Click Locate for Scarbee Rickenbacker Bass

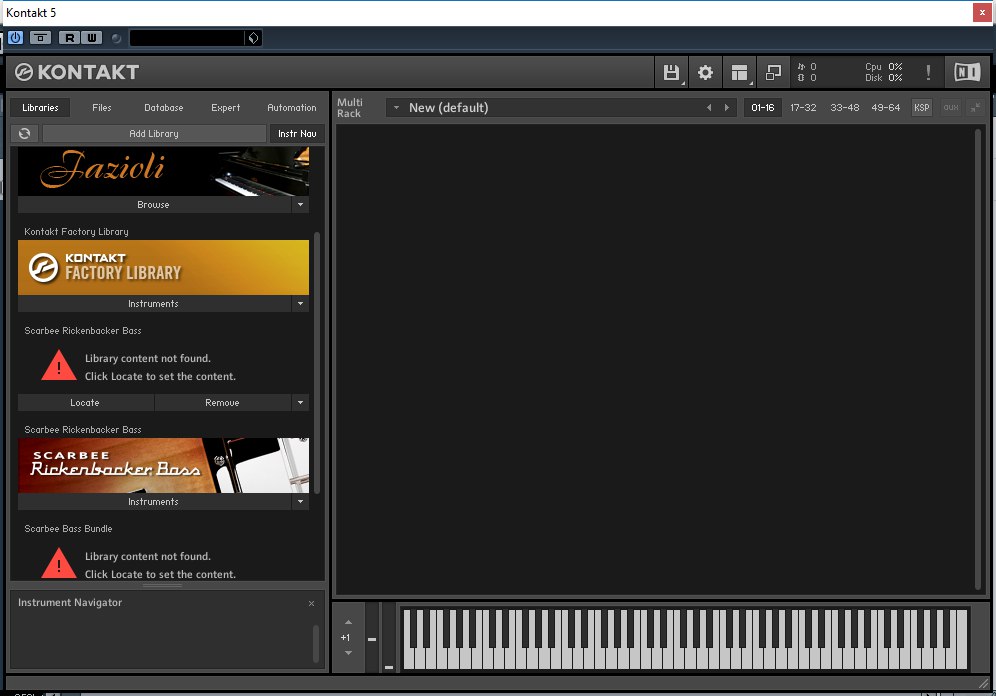(85, 402)
